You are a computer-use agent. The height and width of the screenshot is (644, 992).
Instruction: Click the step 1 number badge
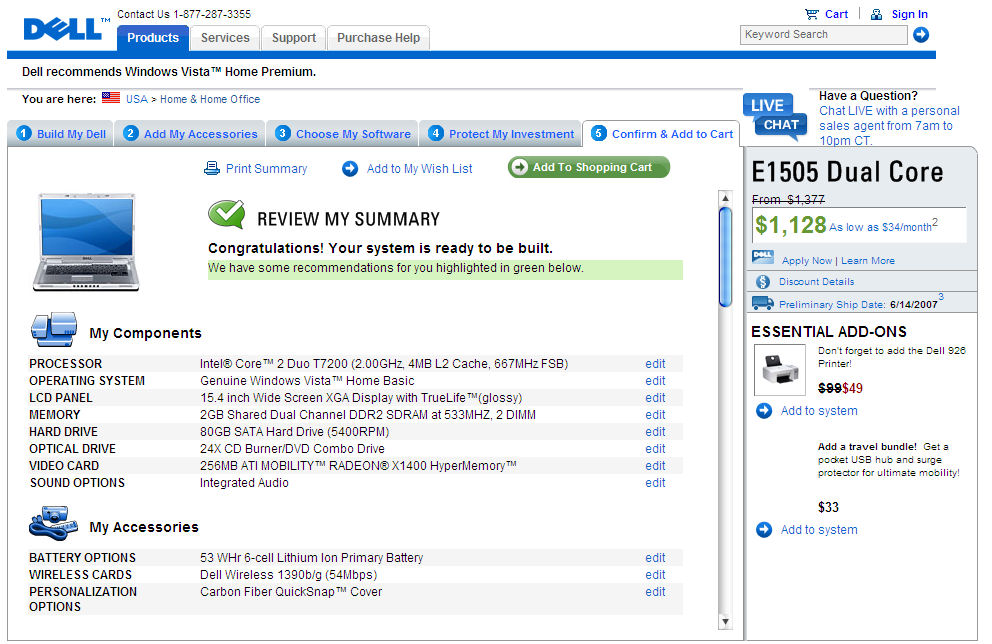coord(24,133)
